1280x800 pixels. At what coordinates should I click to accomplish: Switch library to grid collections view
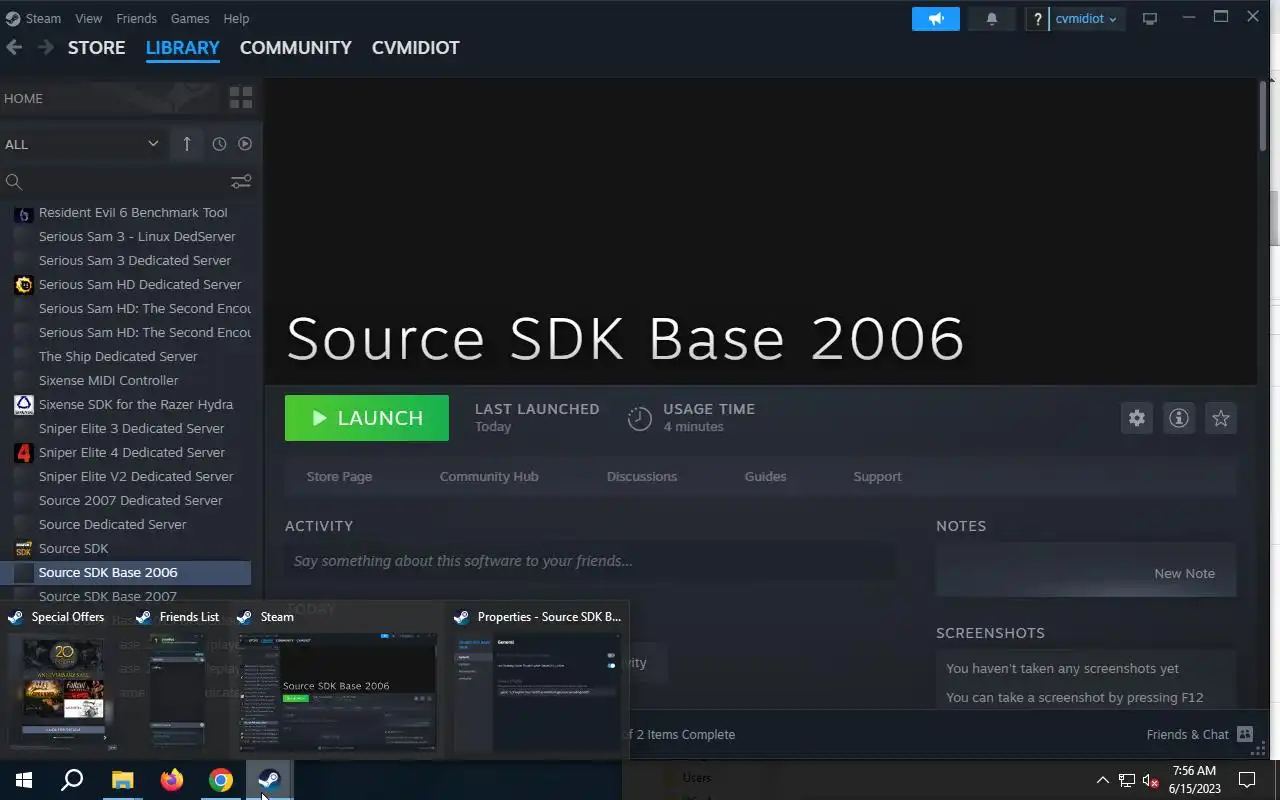[241, 98]
